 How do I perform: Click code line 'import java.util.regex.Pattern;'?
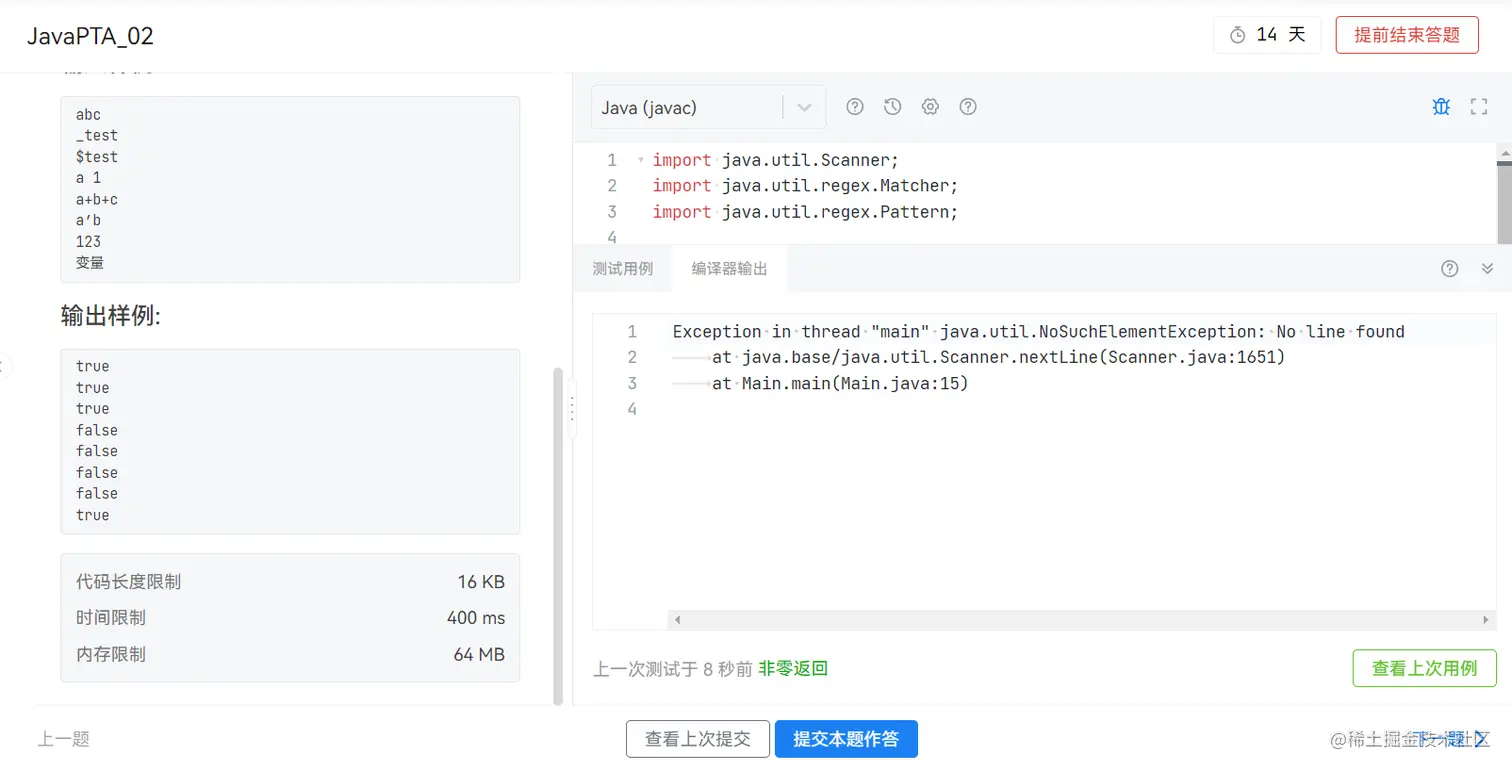[805, 212]
